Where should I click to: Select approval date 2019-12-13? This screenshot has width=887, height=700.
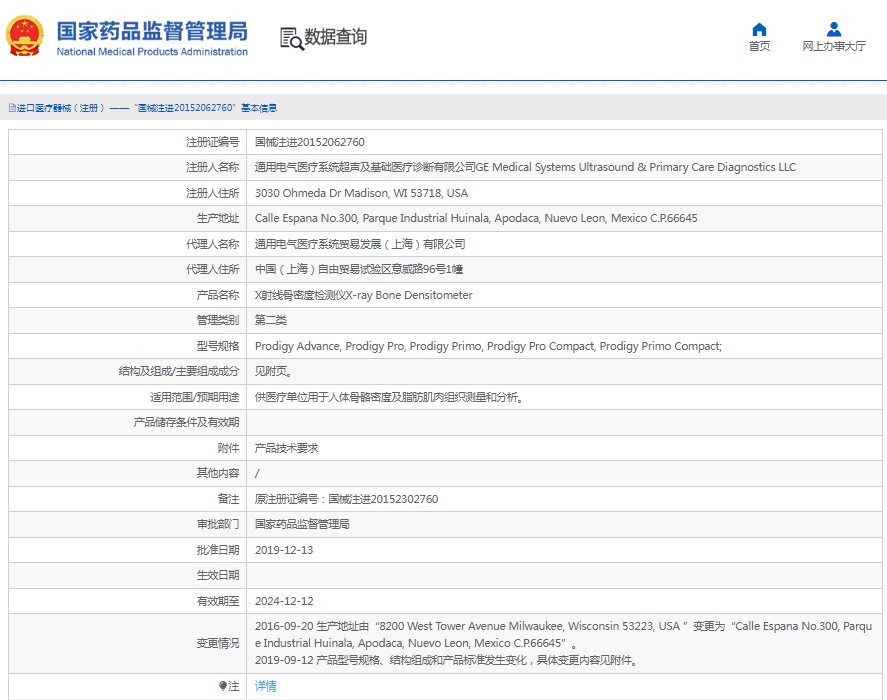coord(284,550)
